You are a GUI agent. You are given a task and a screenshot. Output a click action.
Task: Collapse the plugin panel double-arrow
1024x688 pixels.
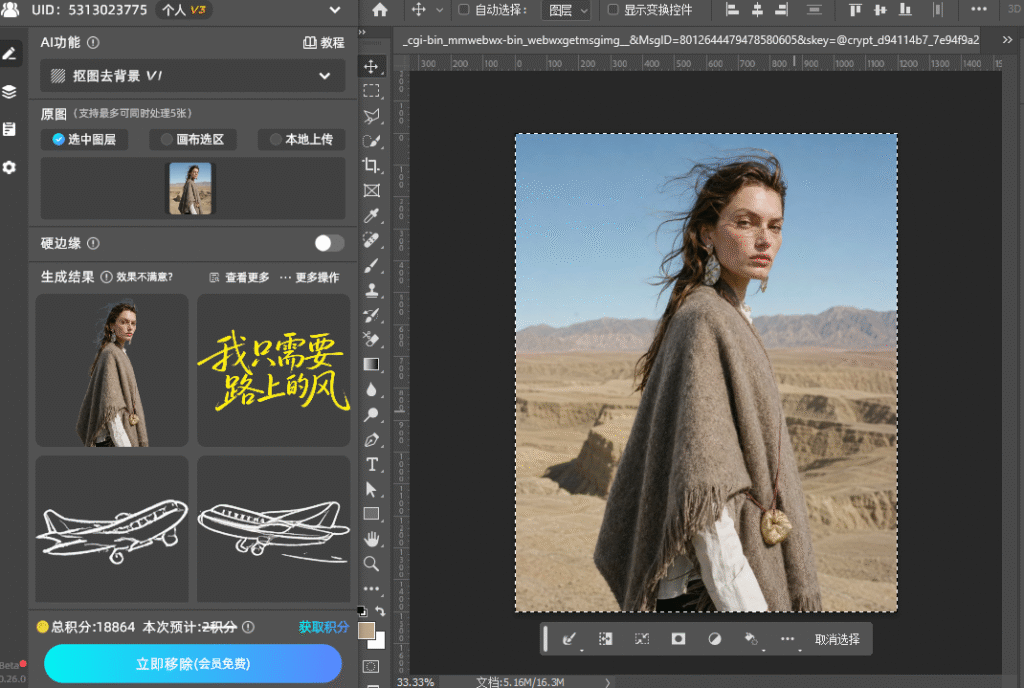pos(362,32)
